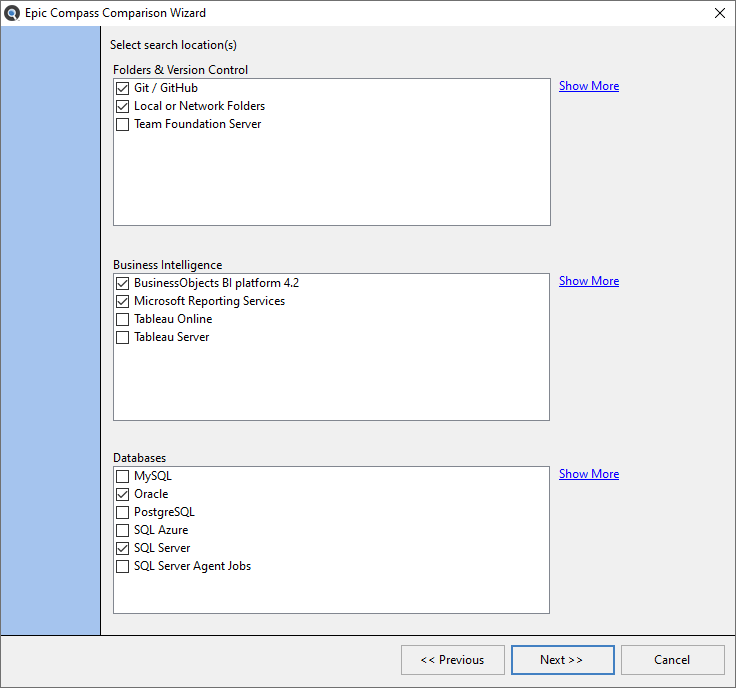The height and width of the screenshot is (688, 736).
Task: Select the 'Git / GitHub' list label
Action: pos(166,88)
